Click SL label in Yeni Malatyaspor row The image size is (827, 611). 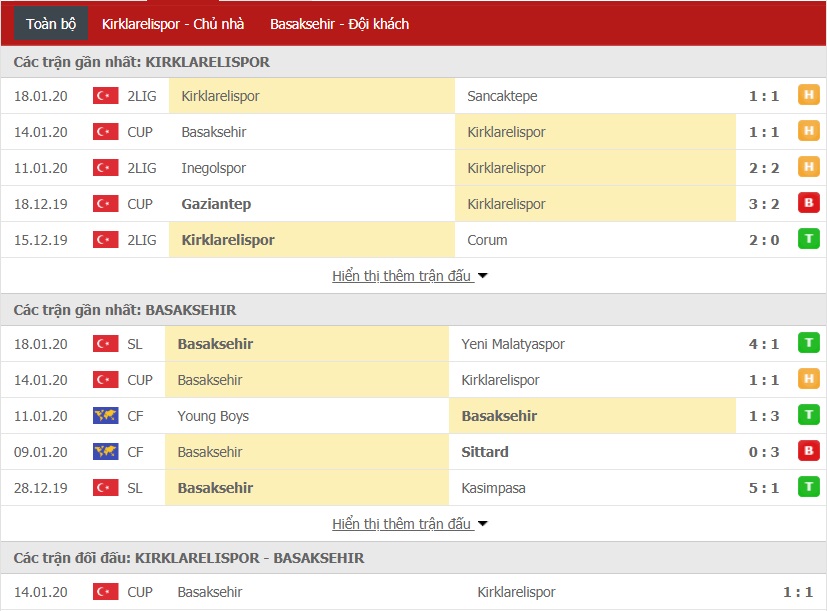pyautogui.click(x=135, y=345)
